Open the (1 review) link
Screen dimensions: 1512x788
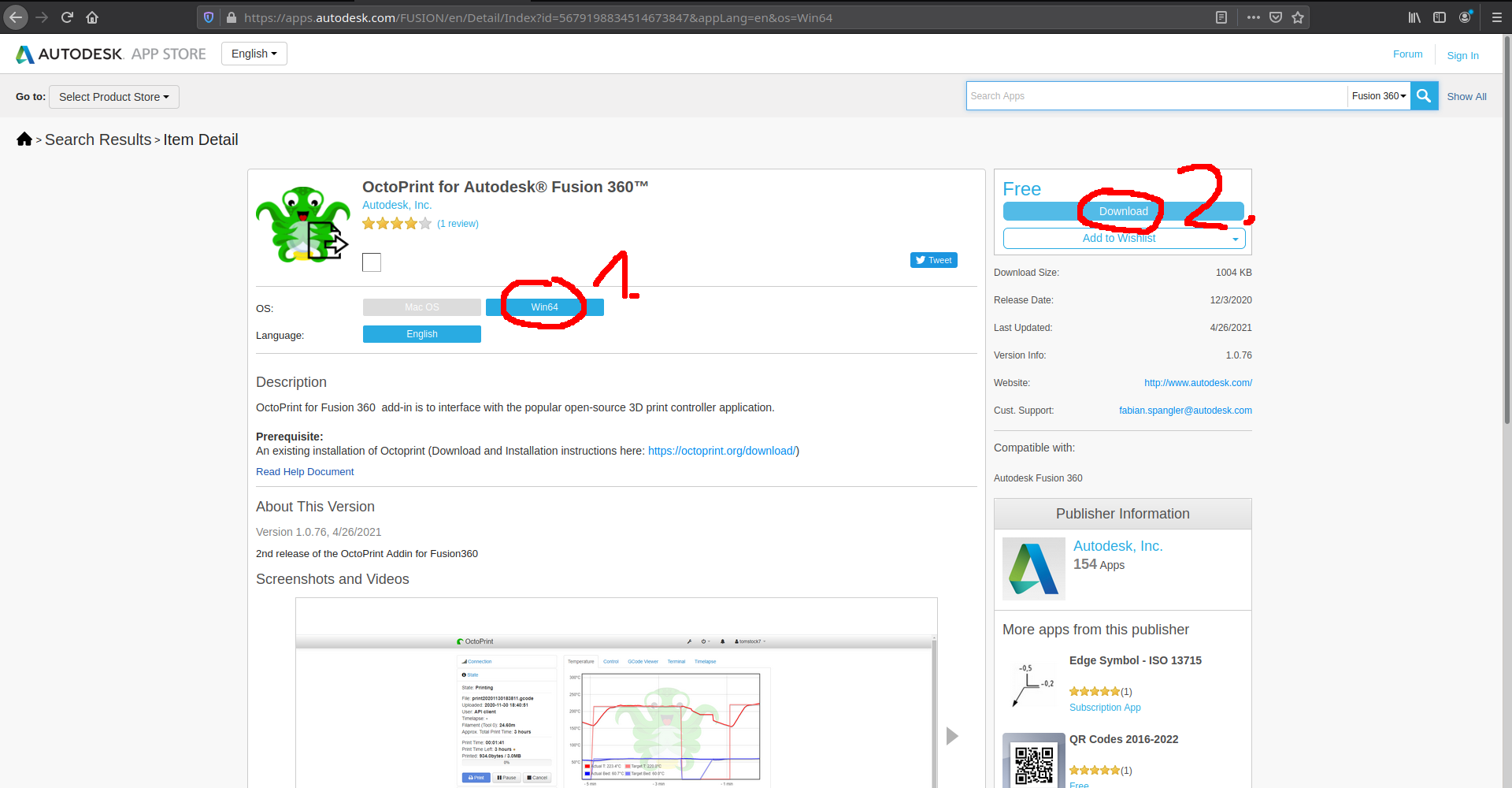click(458, 224)
